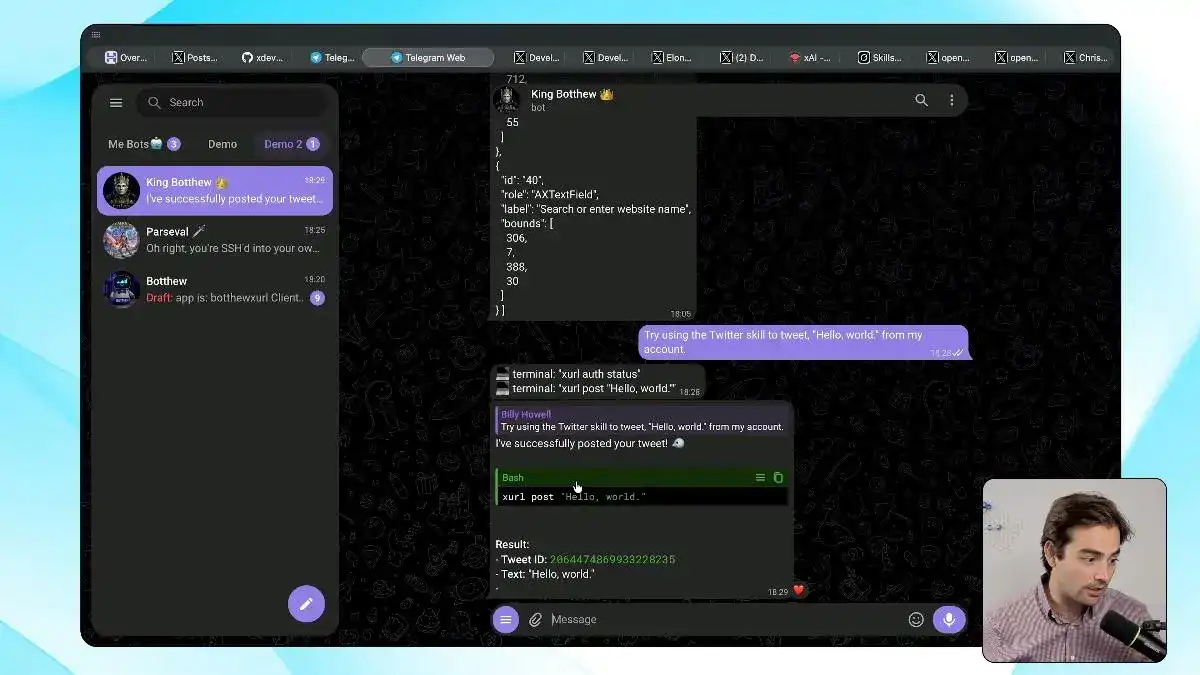This screenshot has height=675, width=1200.
Task: Click the heart reaction on the bot message
Action: click(799, 590)
